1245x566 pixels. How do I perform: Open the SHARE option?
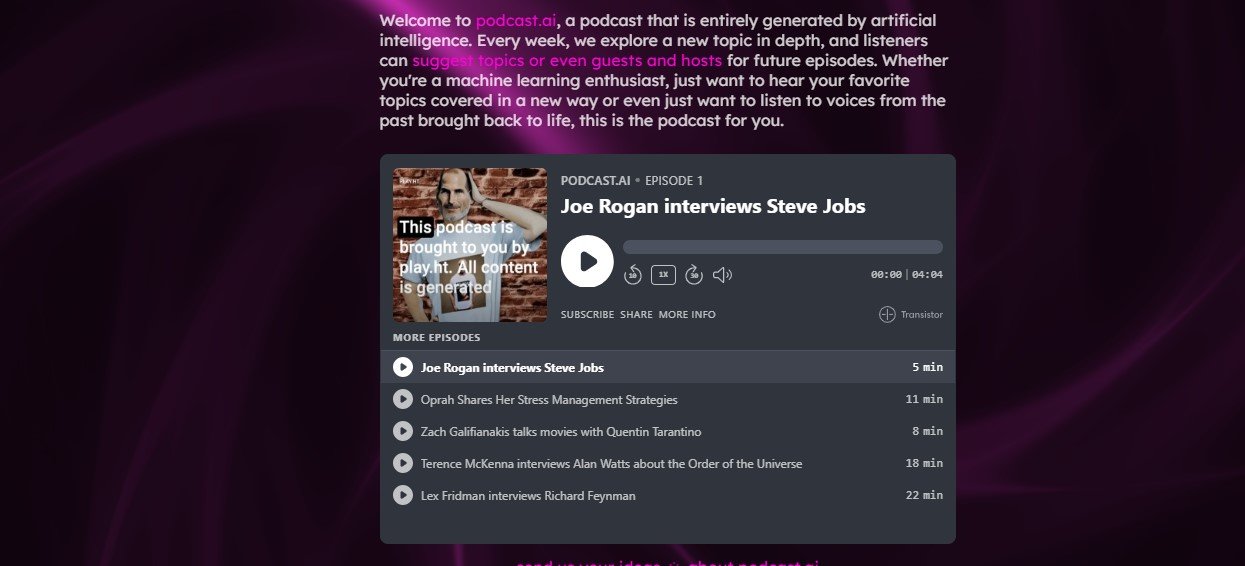(636, 315)
